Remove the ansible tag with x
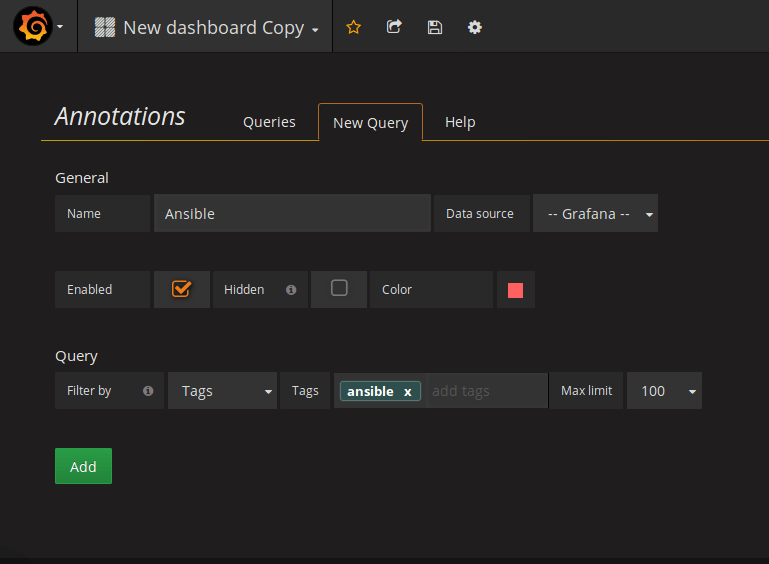 pos(408,392)
